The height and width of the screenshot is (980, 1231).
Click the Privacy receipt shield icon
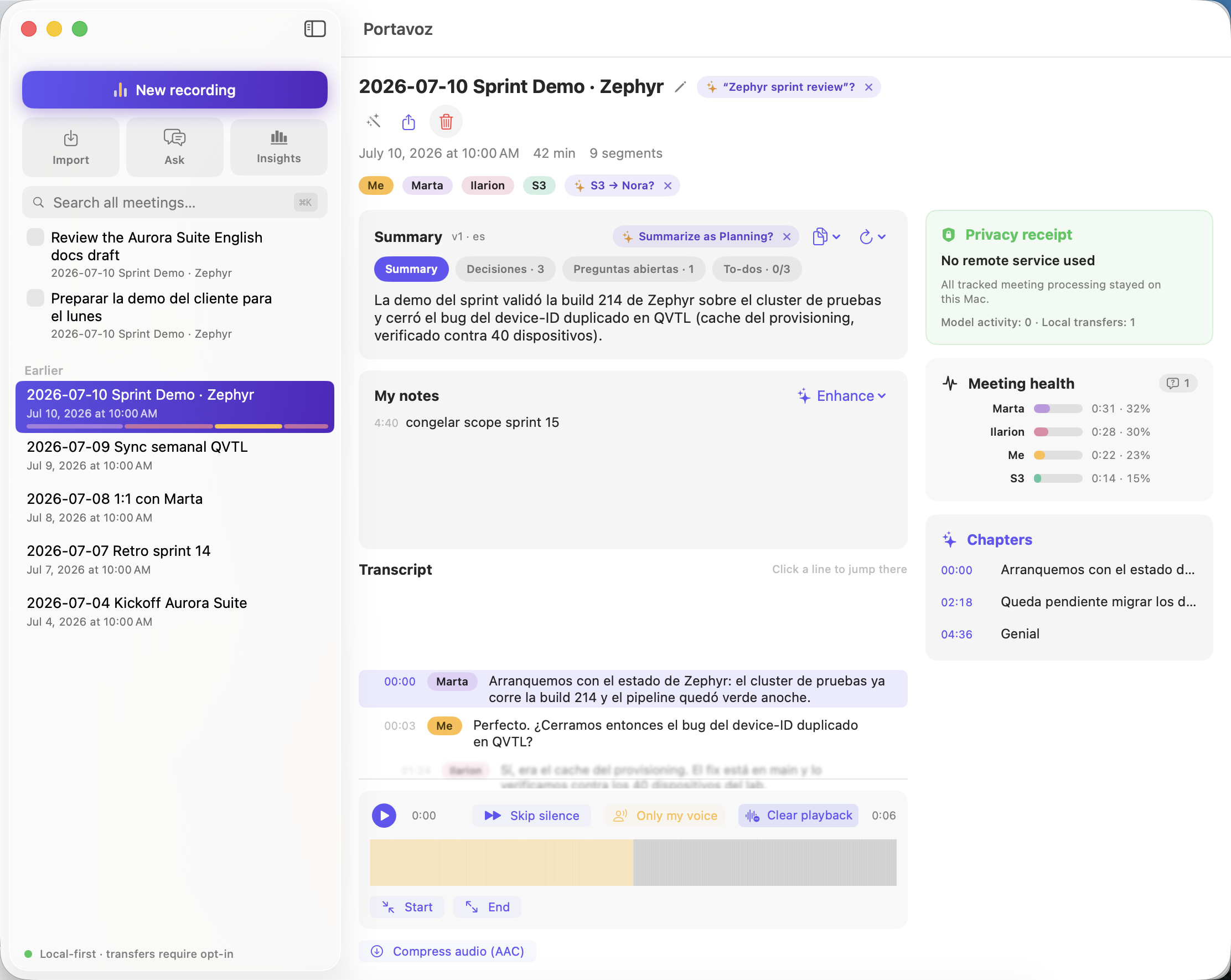(948, 235)
